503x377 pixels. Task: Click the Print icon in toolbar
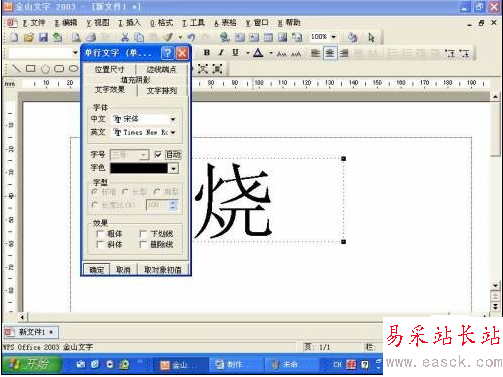pyautogui.click(x=91, y=37)
